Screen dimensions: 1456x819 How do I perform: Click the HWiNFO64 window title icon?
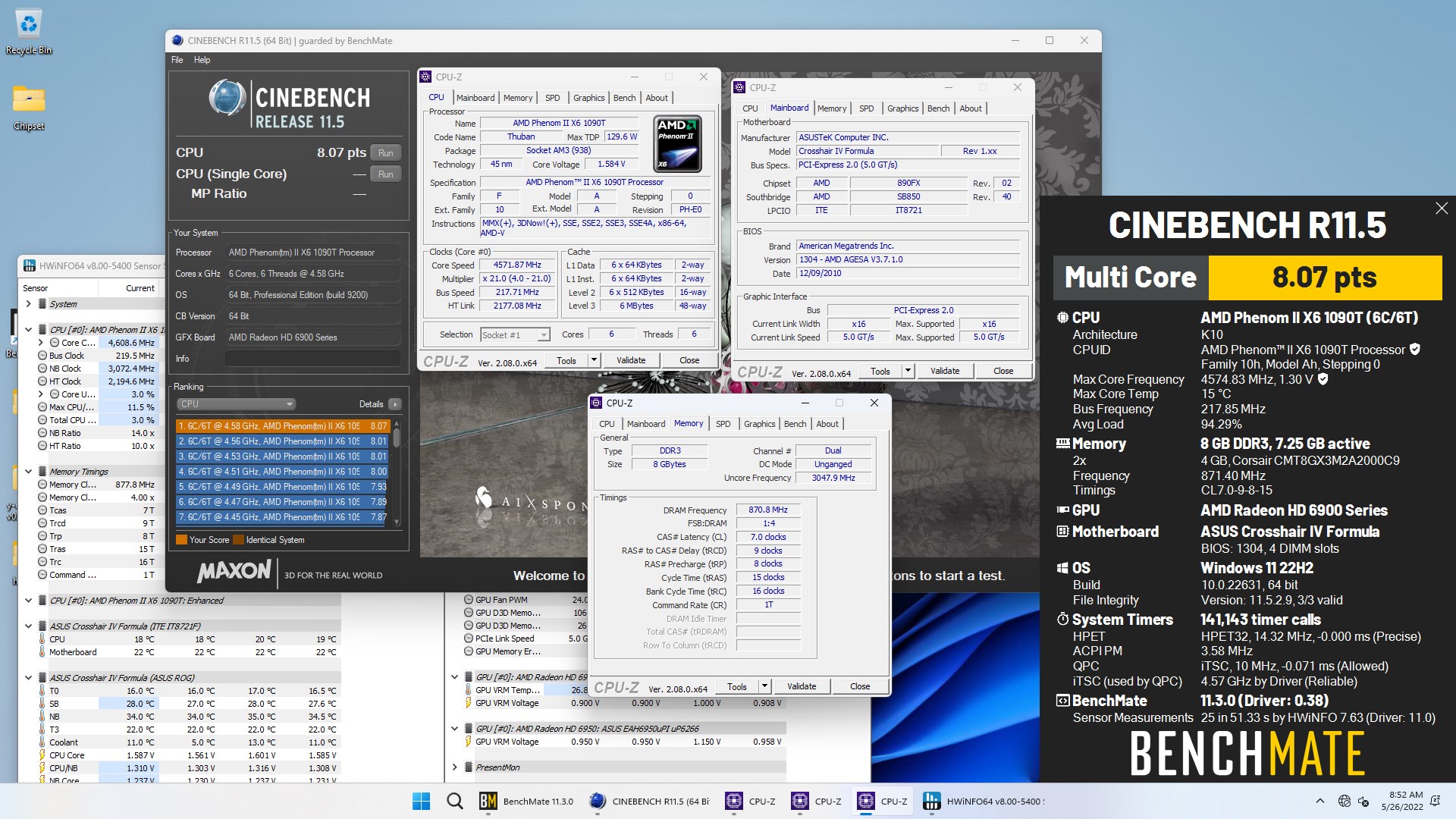[29, 265]
